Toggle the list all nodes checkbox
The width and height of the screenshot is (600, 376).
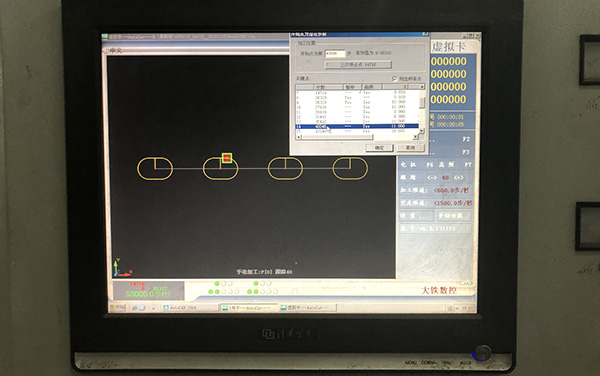tap(395, 78)
